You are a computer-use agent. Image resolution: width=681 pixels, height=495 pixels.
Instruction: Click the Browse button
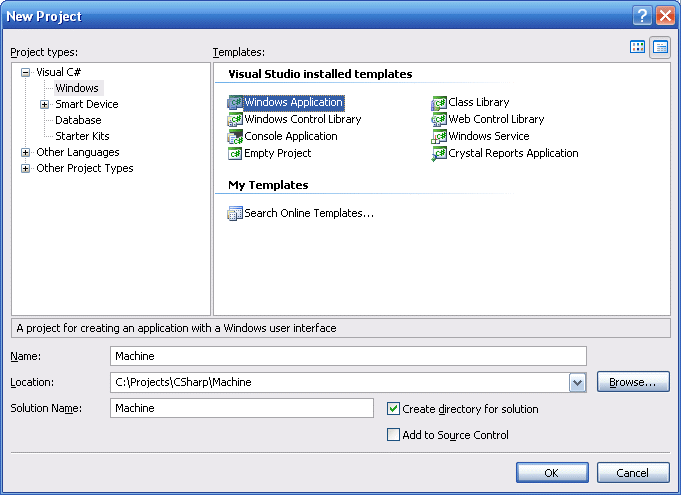(633, 382)
